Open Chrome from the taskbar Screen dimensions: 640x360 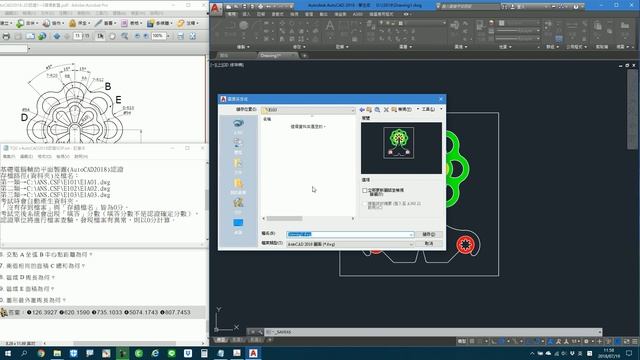(x=41, y=353)
